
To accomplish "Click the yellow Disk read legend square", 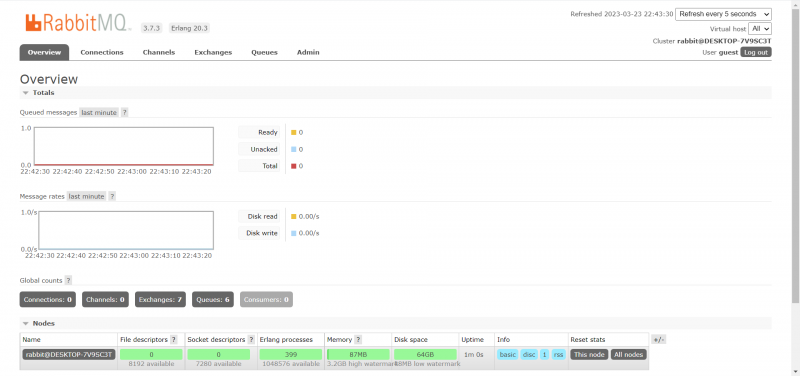I will click(293, 216).
